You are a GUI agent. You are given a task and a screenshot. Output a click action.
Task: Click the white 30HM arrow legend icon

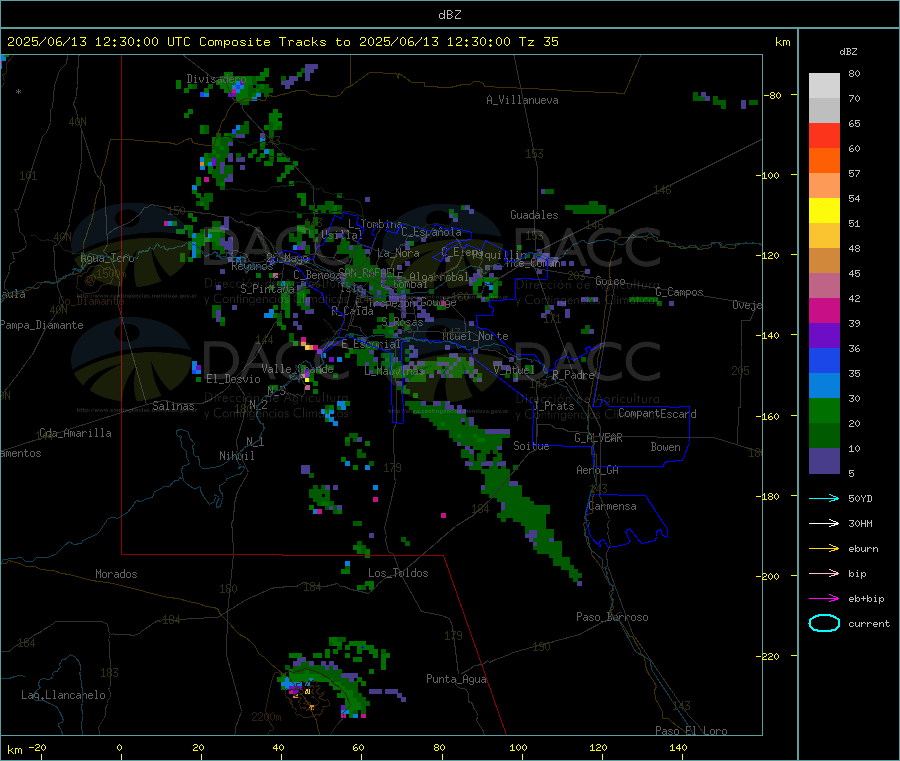click(x=824, y=523)
